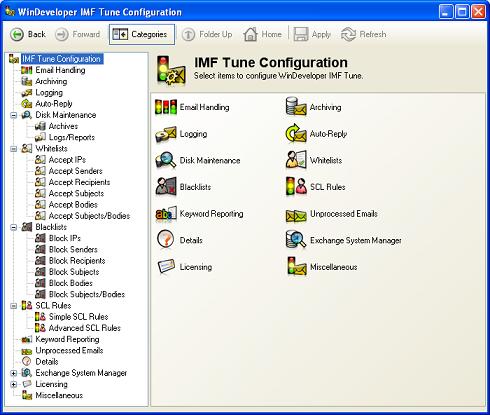Open SCL Rules icon in main pane
This screenshot has height=415, width=490.
[x=296, y=186]
